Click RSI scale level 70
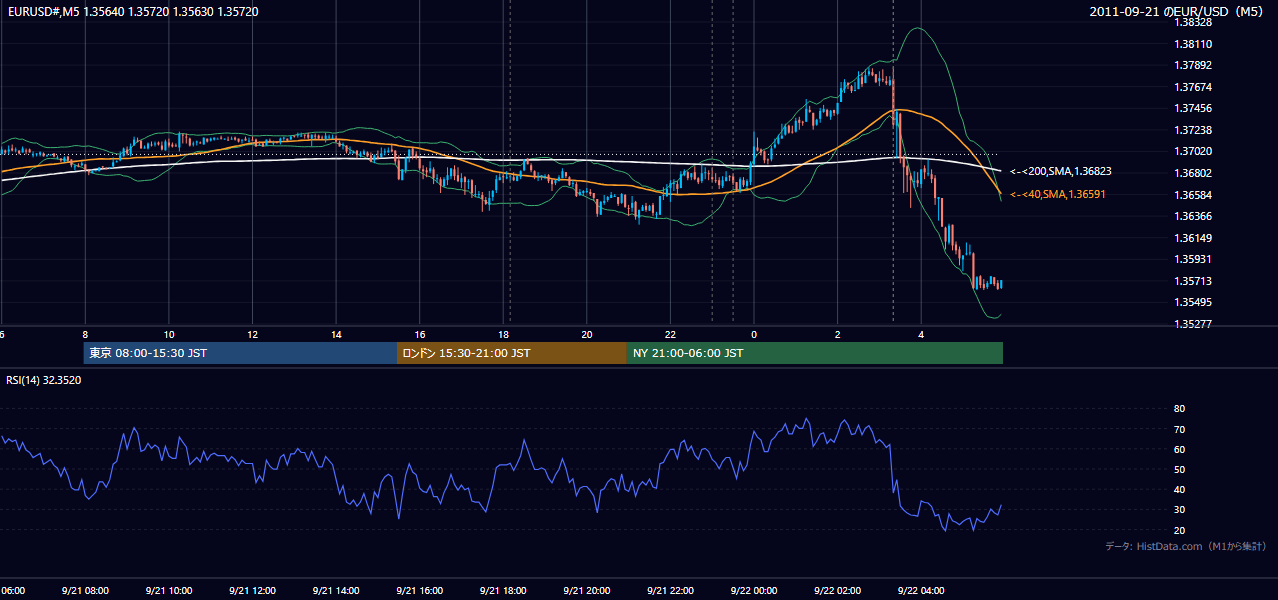The height and width of the screenshot is (600, 1278). [x=1180, y=430]
